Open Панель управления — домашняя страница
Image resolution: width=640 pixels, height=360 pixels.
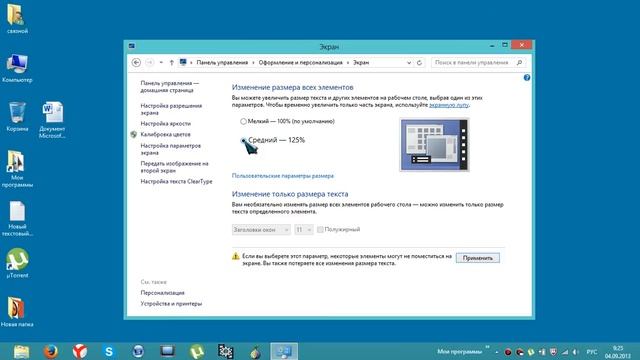click(169, 87)
